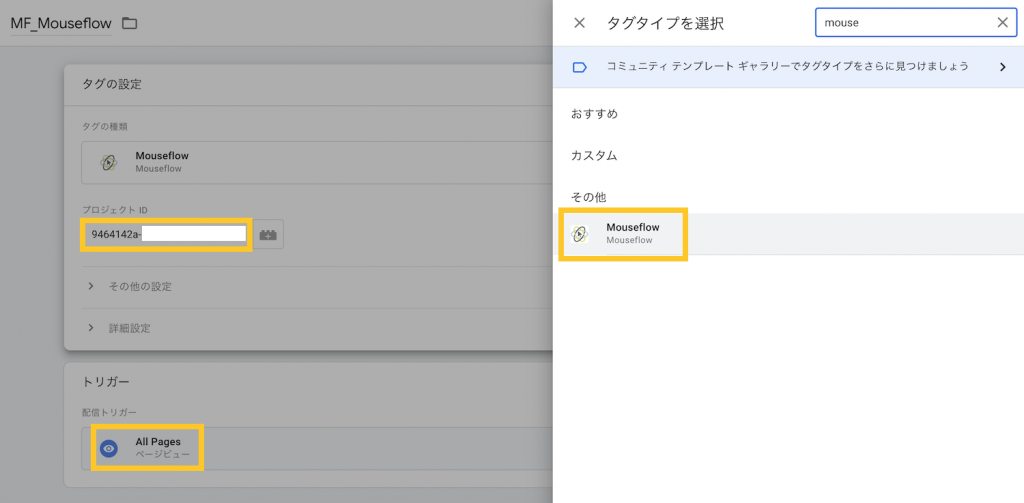Choose Mouseflow from search results

(x=788, y=234)
